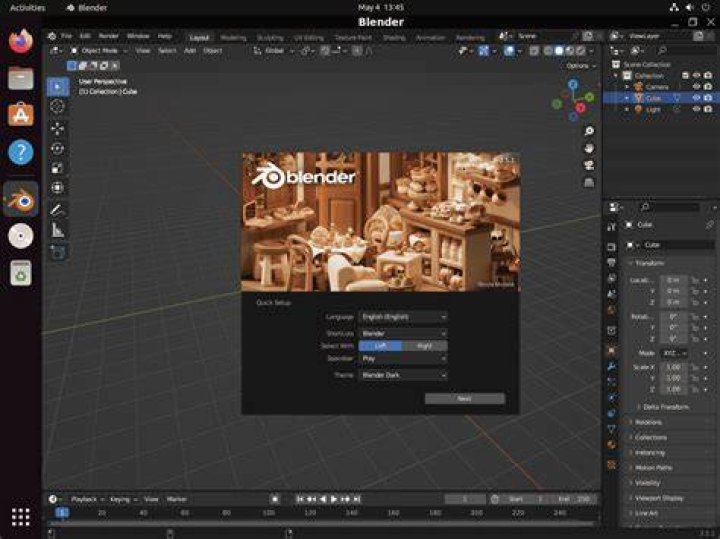Open the Keying popover in timeline
This screenshot has width=720, height=539.
[x=123, y=499]
